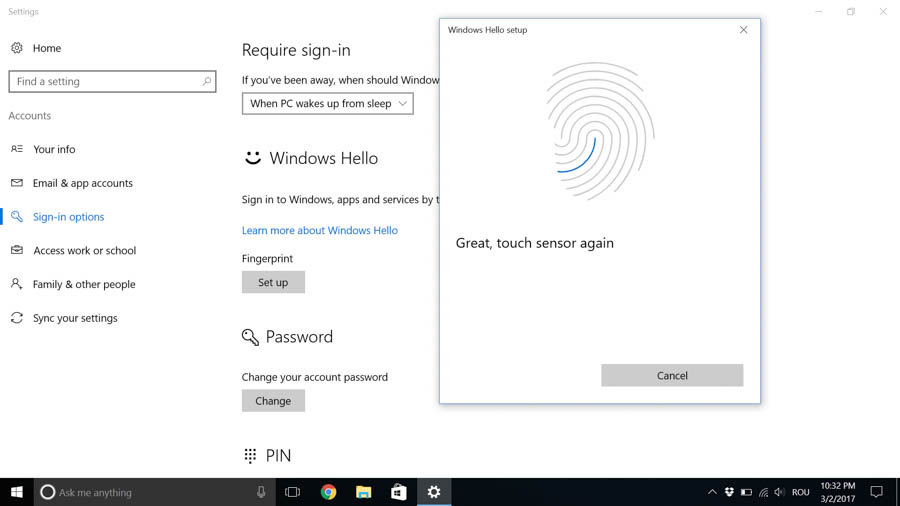Click the battery status tray icon

point(746,492)
